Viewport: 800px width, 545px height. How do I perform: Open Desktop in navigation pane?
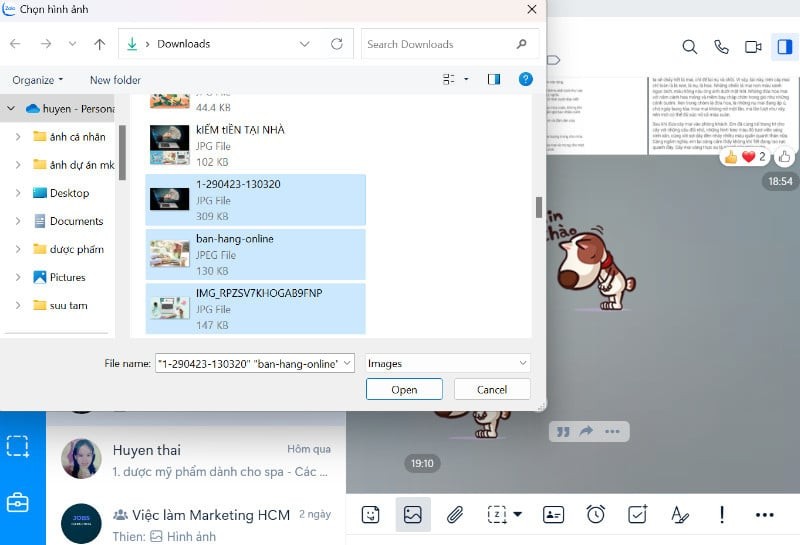point(61,193)
